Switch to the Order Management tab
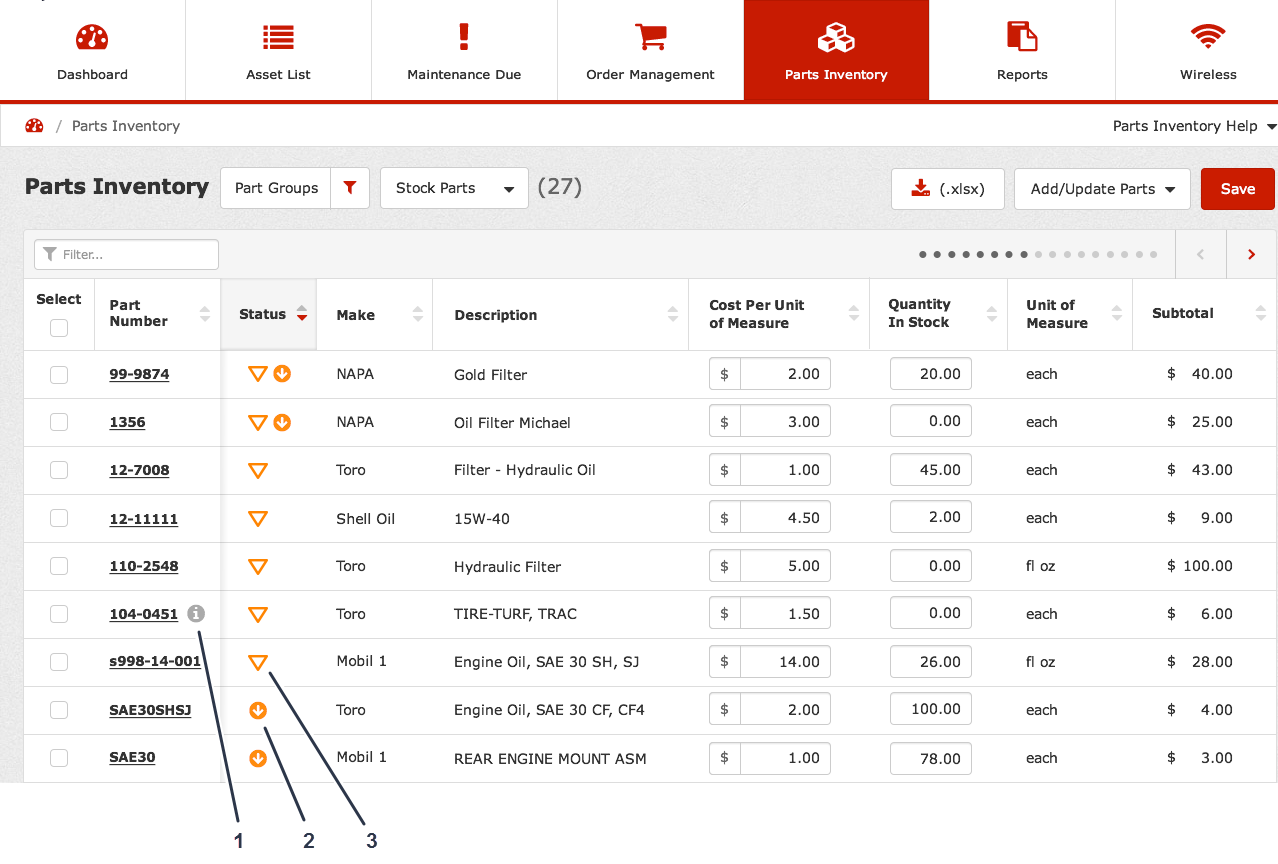This screenshot has width=1278, height=864. coord(650,50)
